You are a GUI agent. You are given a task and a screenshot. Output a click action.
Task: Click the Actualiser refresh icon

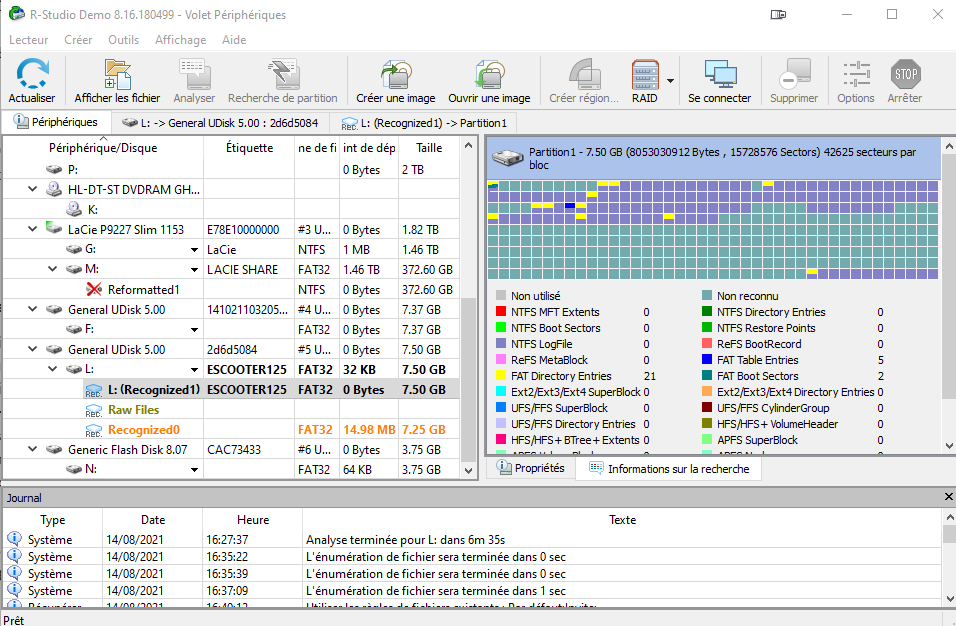32,74
